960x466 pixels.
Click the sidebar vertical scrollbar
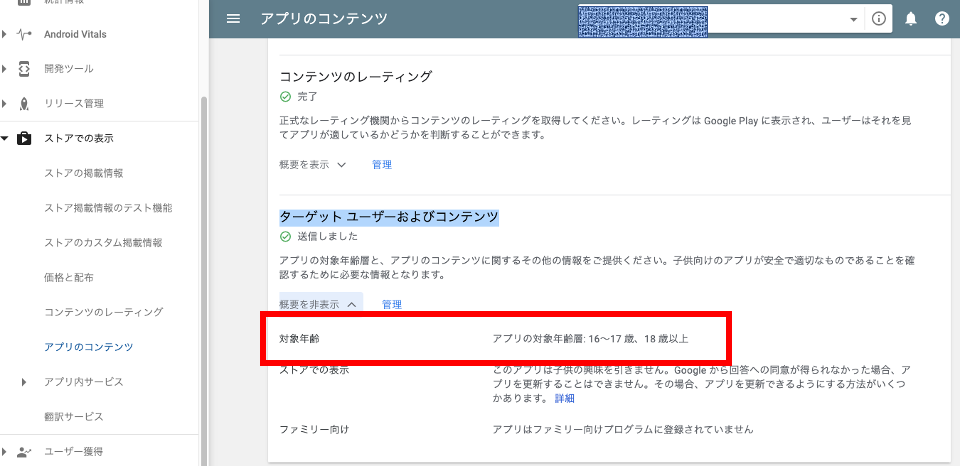pos(204,282)
